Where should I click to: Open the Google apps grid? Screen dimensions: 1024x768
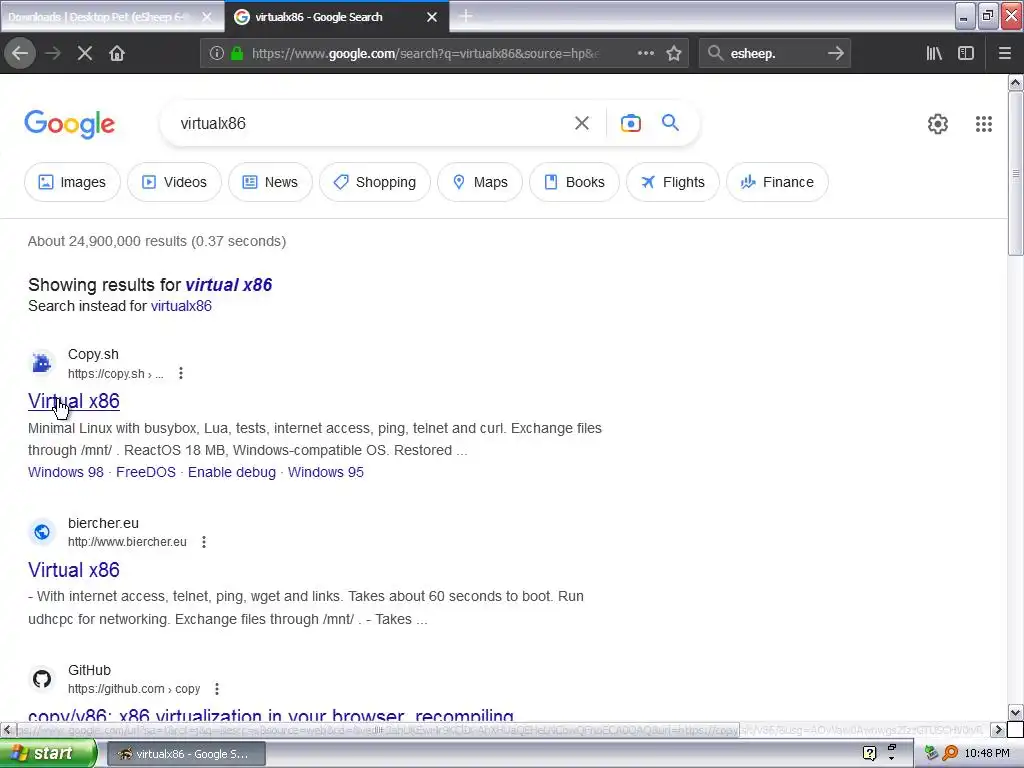(984, 123)
